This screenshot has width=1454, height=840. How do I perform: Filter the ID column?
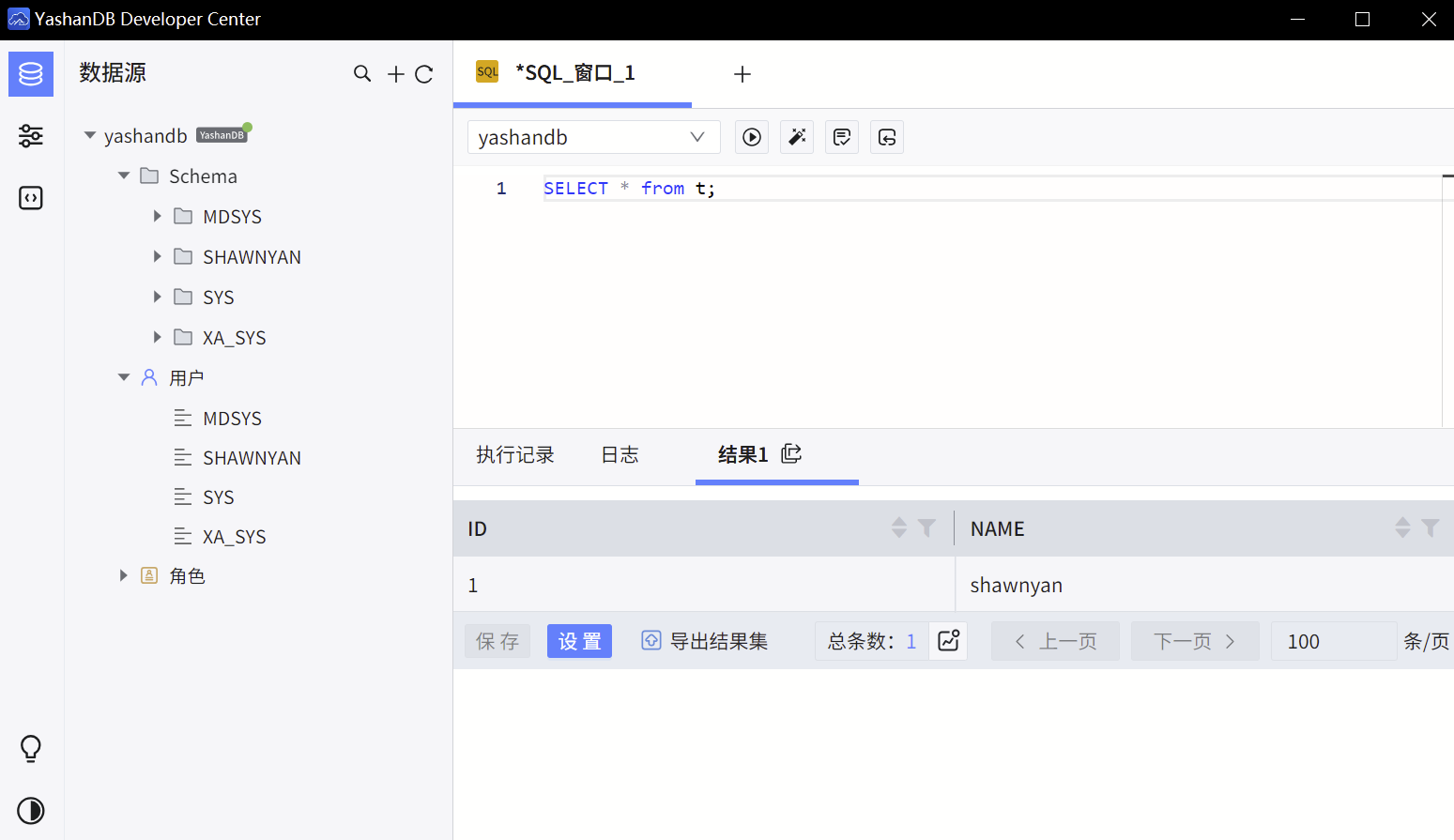point(926,528)
